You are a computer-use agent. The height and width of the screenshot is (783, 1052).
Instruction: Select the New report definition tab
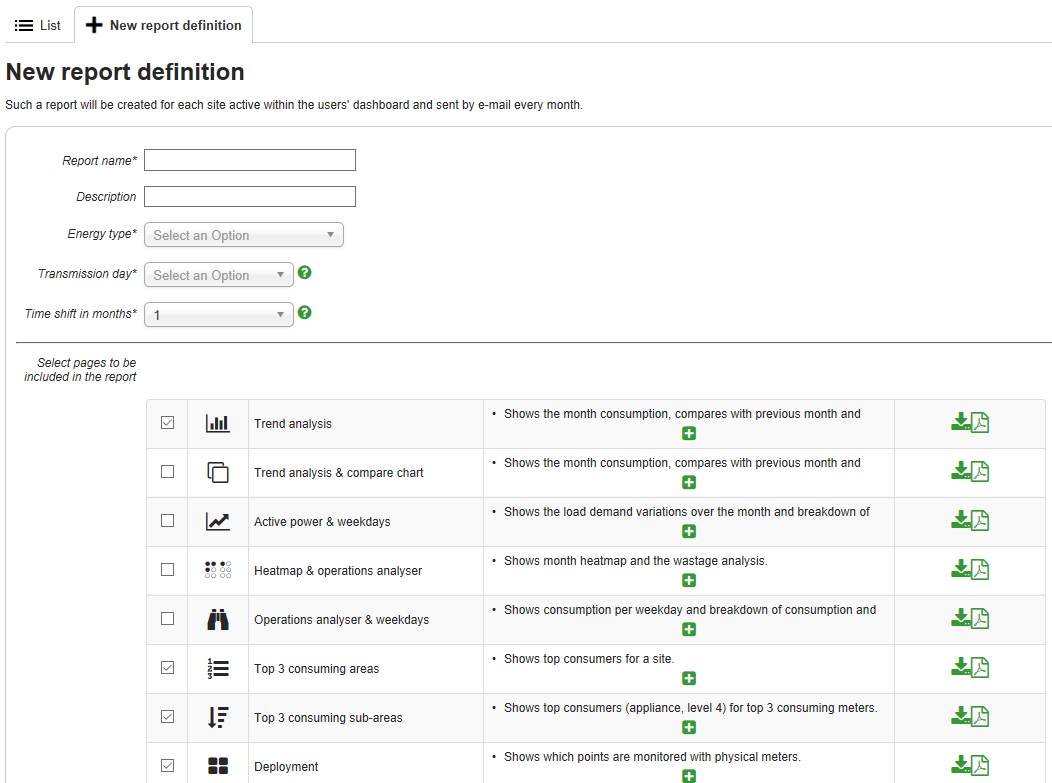click(164, 25)
